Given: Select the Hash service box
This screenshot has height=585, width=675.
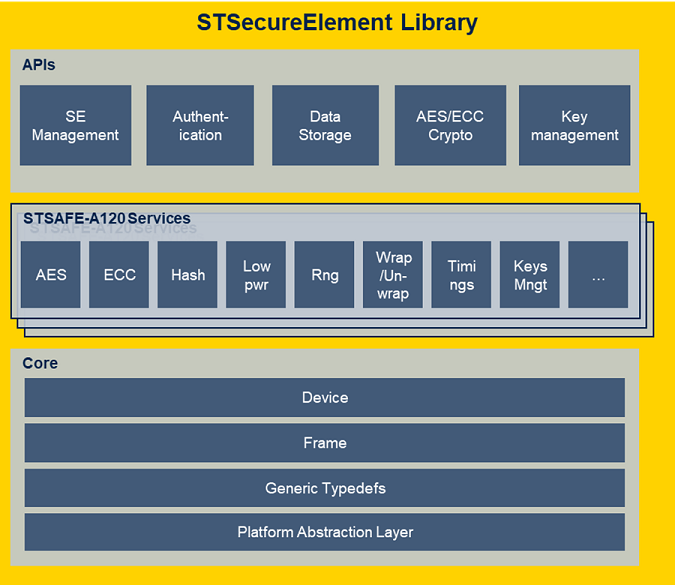Looking at the screenshot, I should pos(188,274).
